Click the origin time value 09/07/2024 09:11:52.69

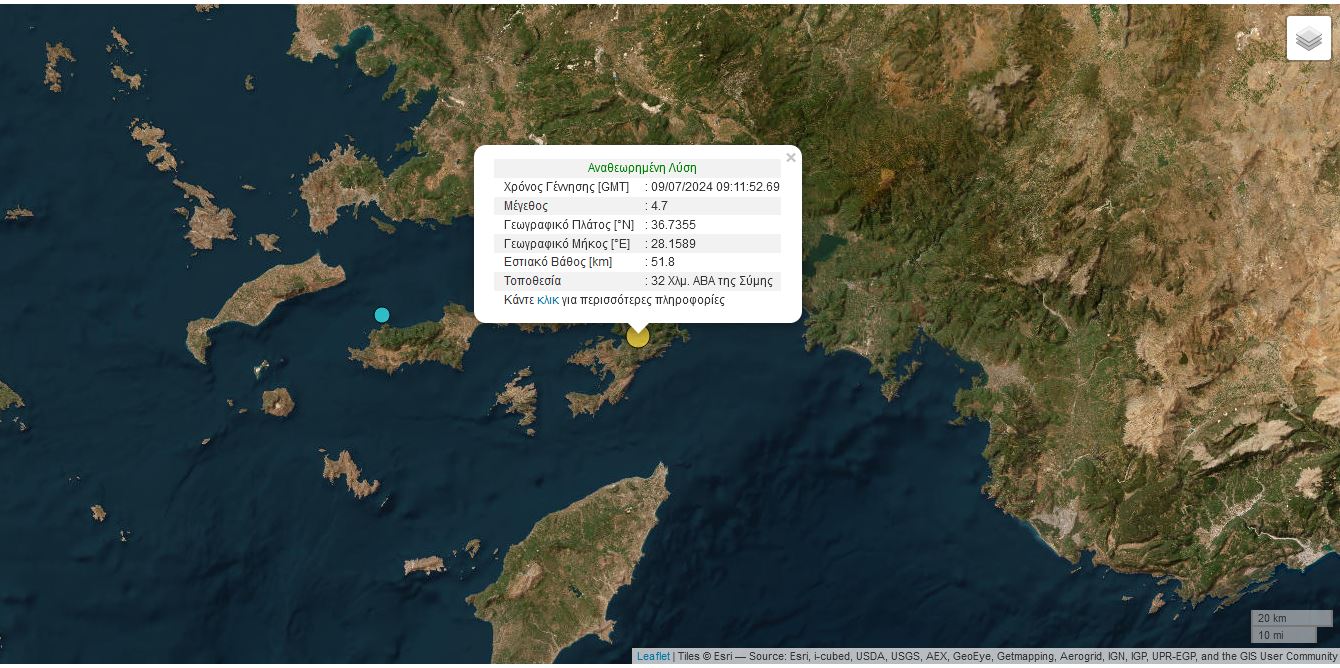click(x=714, y=187)
